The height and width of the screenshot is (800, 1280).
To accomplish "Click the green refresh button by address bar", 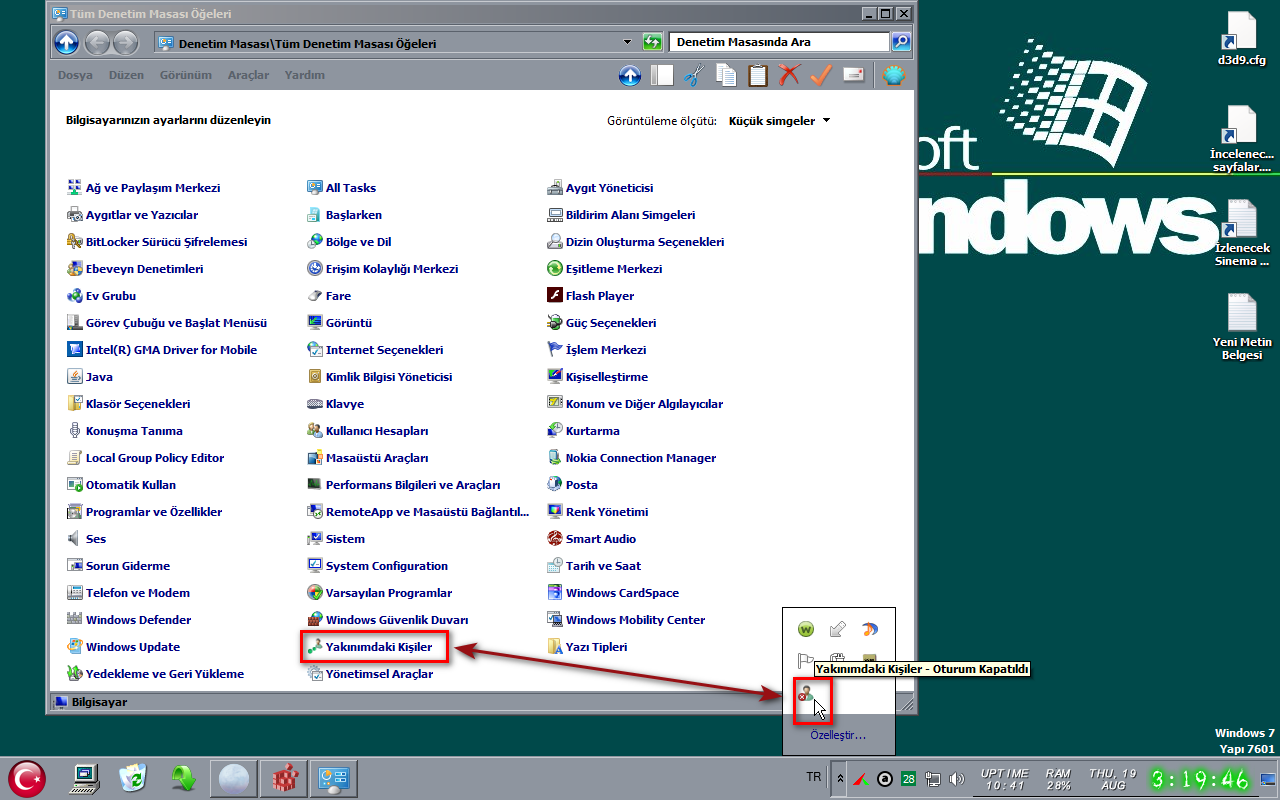I will click(653, 42).
